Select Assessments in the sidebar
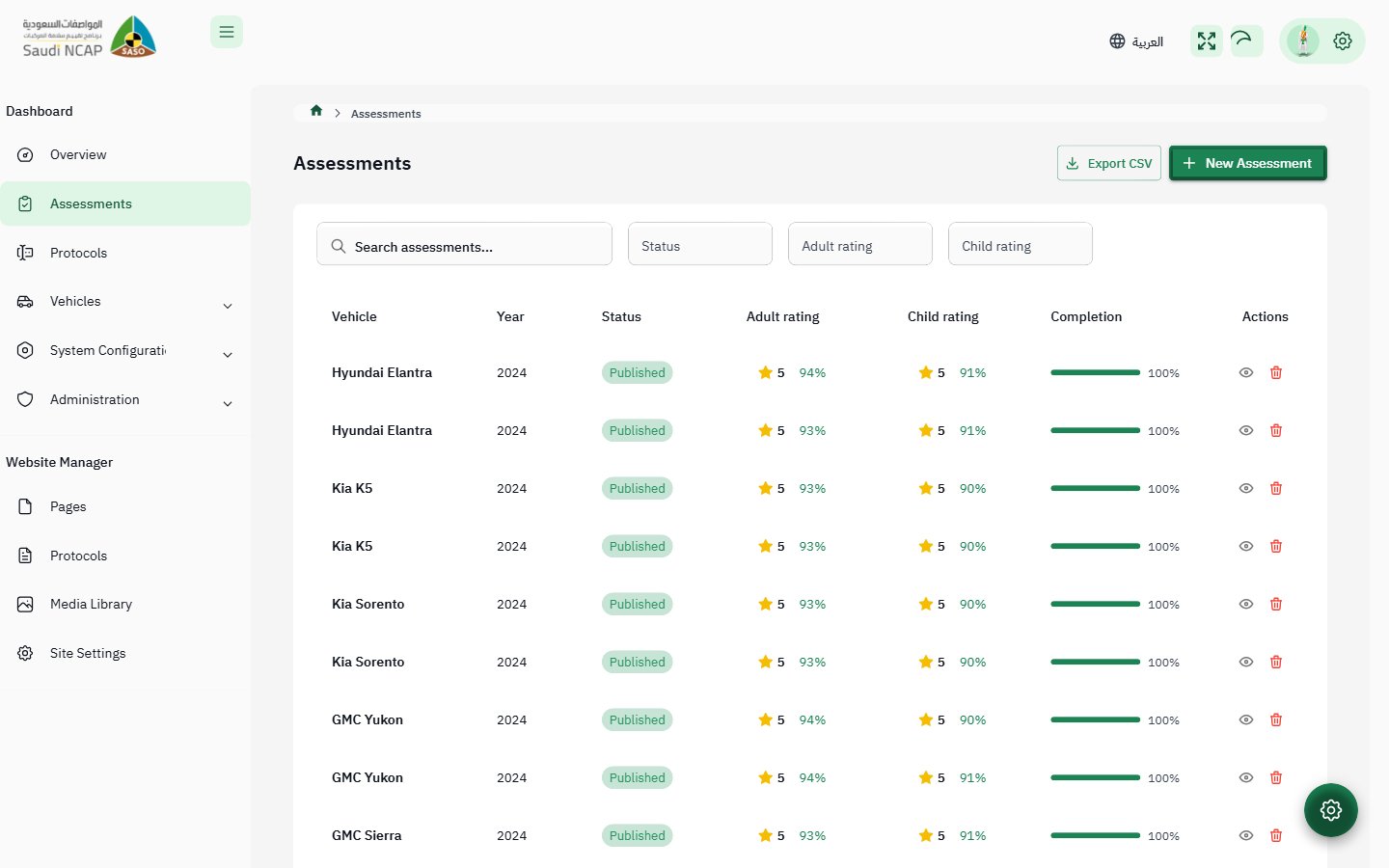Viewport: 1389px width, 868px height. click(x=125, y=203)
